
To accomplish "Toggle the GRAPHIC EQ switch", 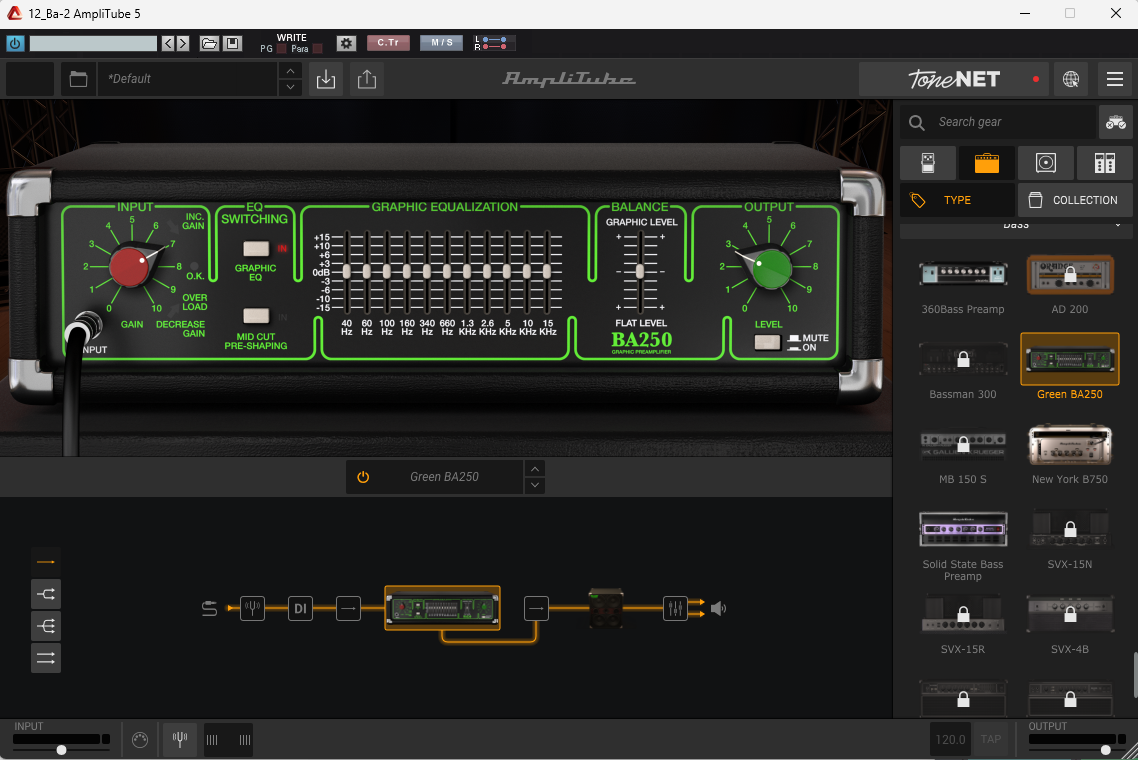I will (255, 249).
